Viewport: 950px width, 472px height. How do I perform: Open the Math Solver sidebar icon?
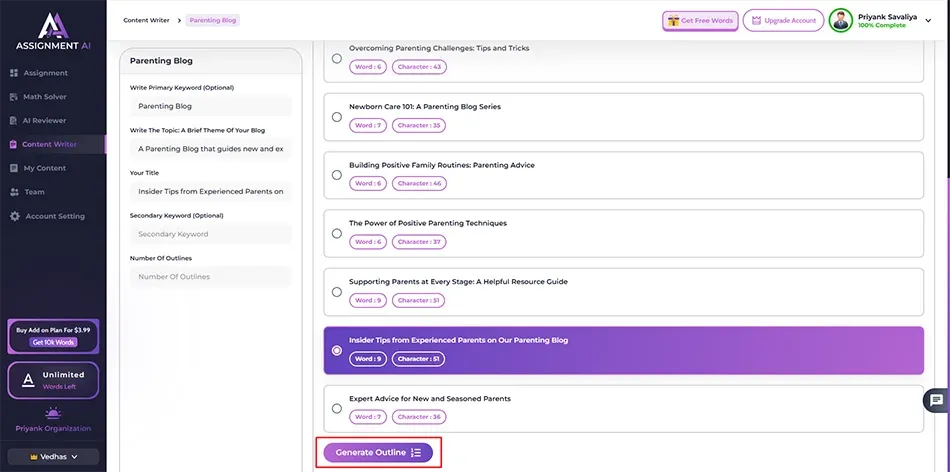[x=14, y=97]
